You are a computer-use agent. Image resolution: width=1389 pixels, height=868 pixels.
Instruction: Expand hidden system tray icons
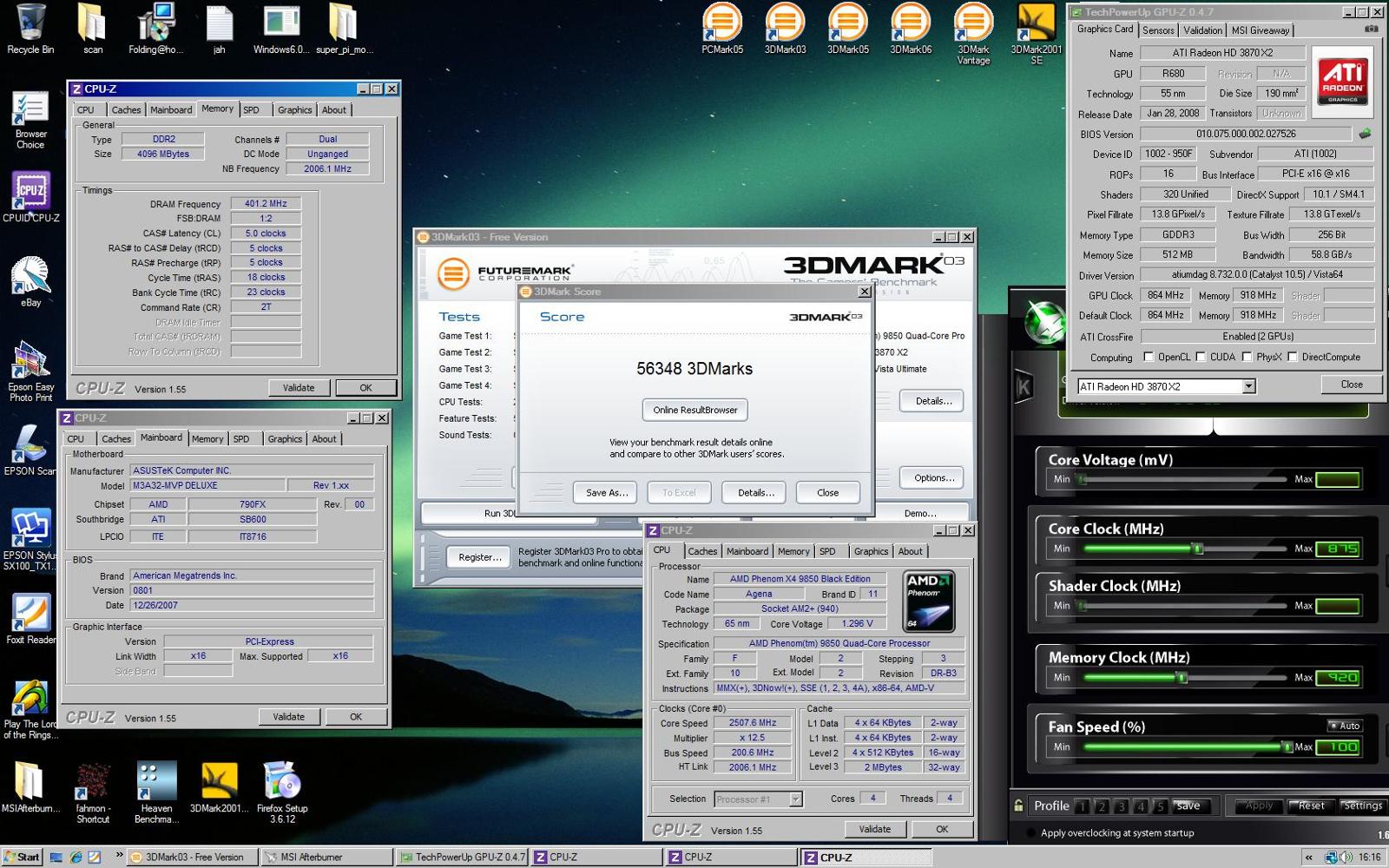(x=1309, y=857)
